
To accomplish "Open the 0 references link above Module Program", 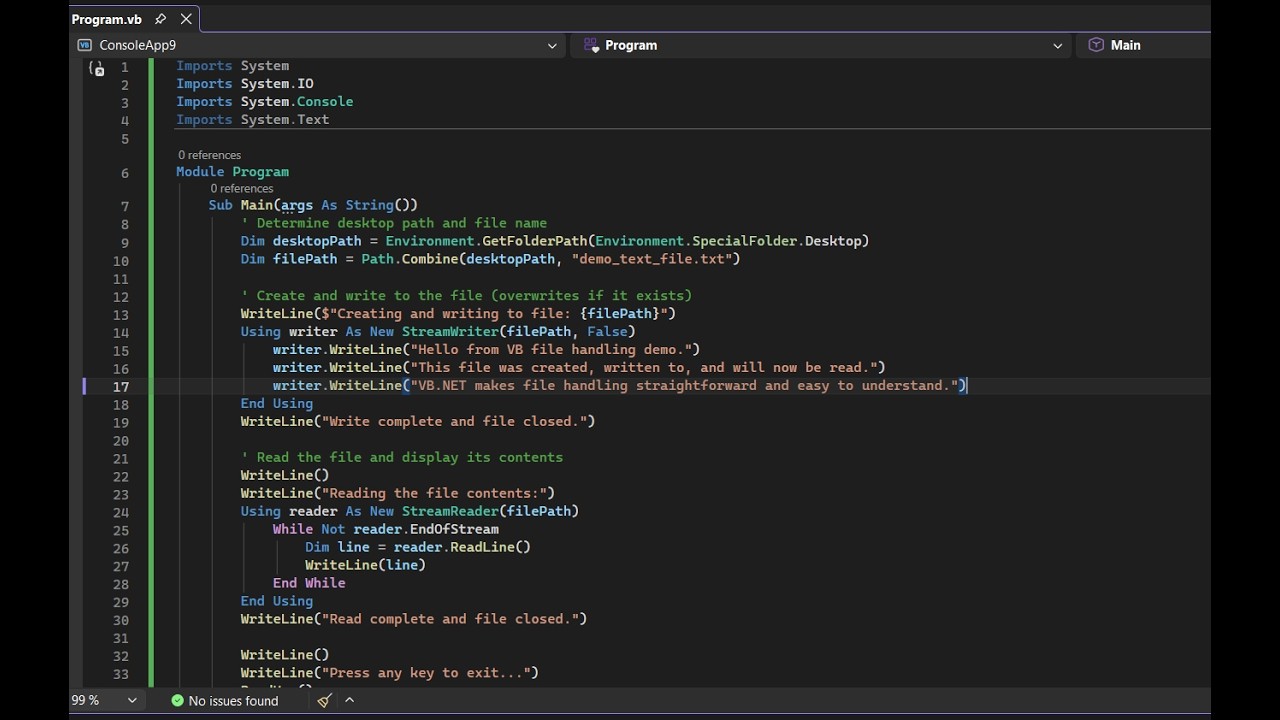I will click(x=209, y=155).
